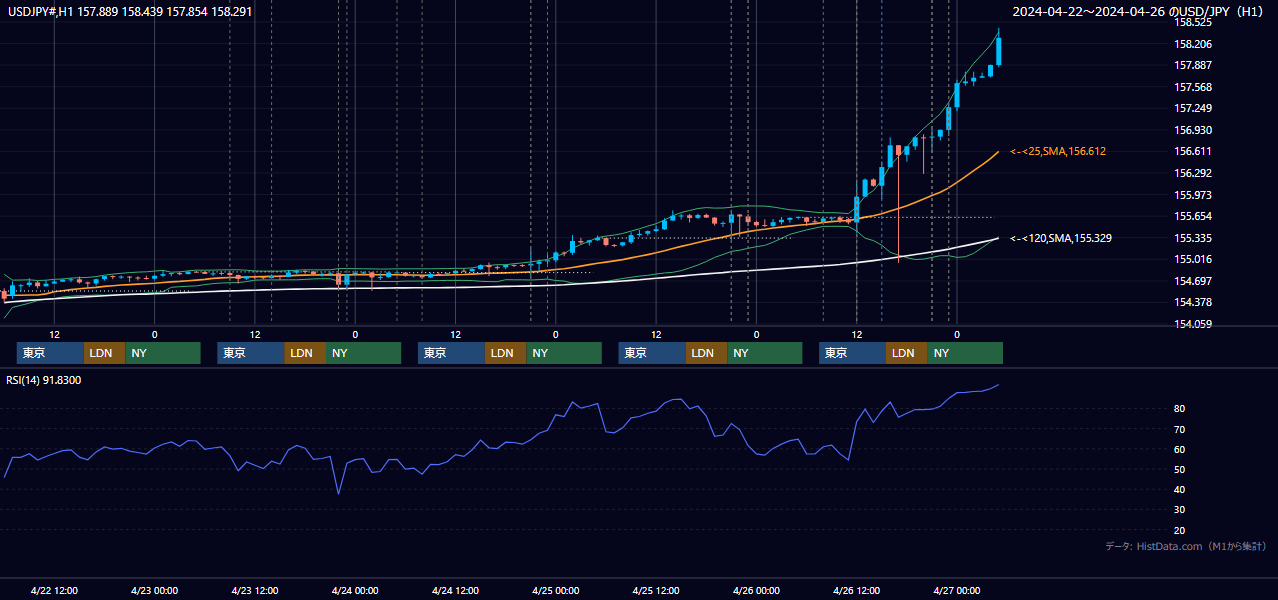Select the LDN session bar for 4/25
Screen dimensions: 1278x600
(x=706, y=353)
